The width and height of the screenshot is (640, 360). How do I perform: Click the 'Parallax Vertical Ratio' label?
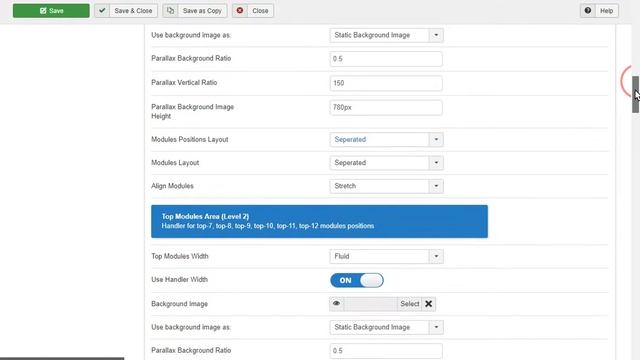pos(184,82)
